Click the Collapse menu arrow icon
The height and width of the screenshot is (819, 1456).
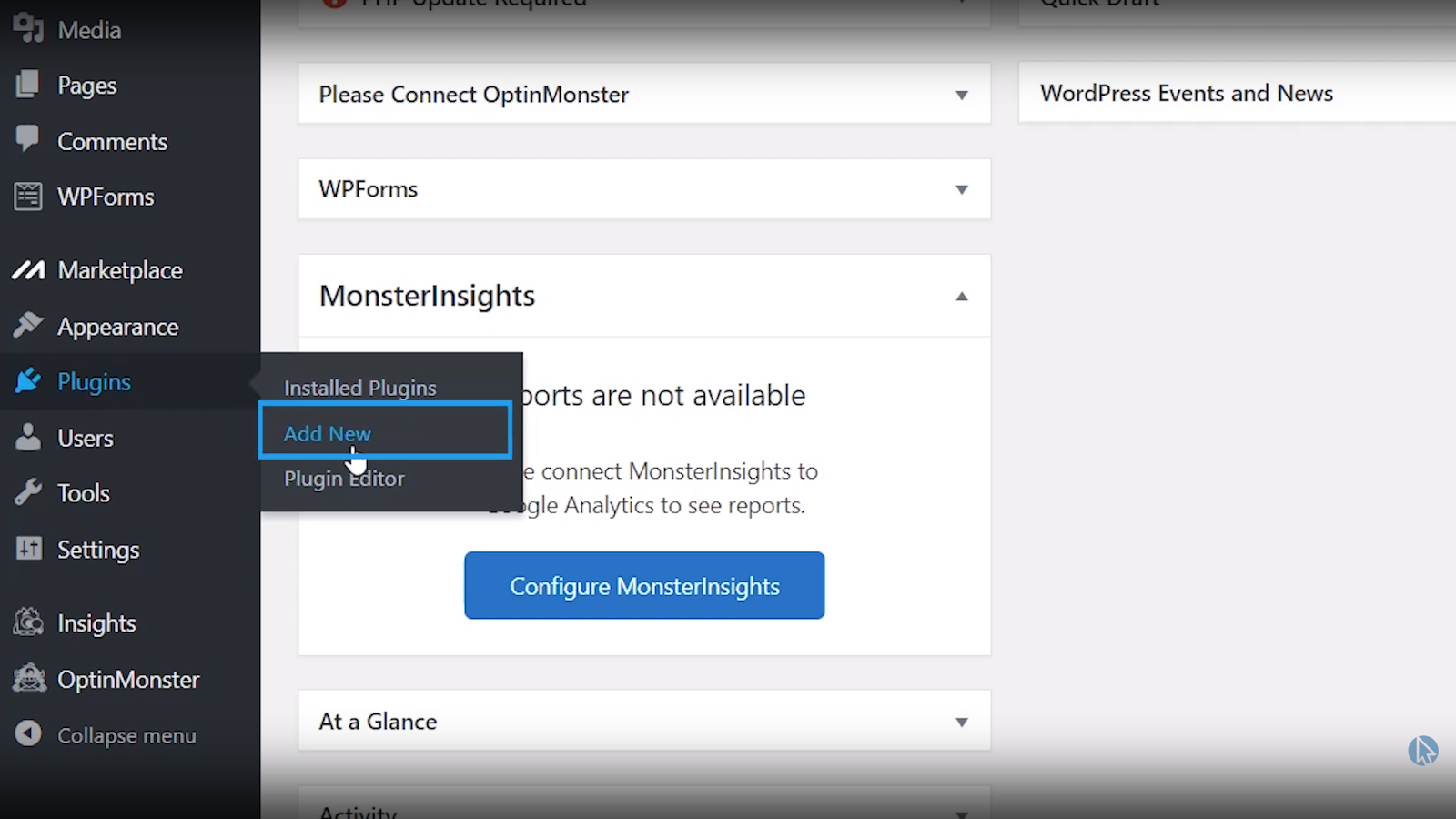click(28, 733)
